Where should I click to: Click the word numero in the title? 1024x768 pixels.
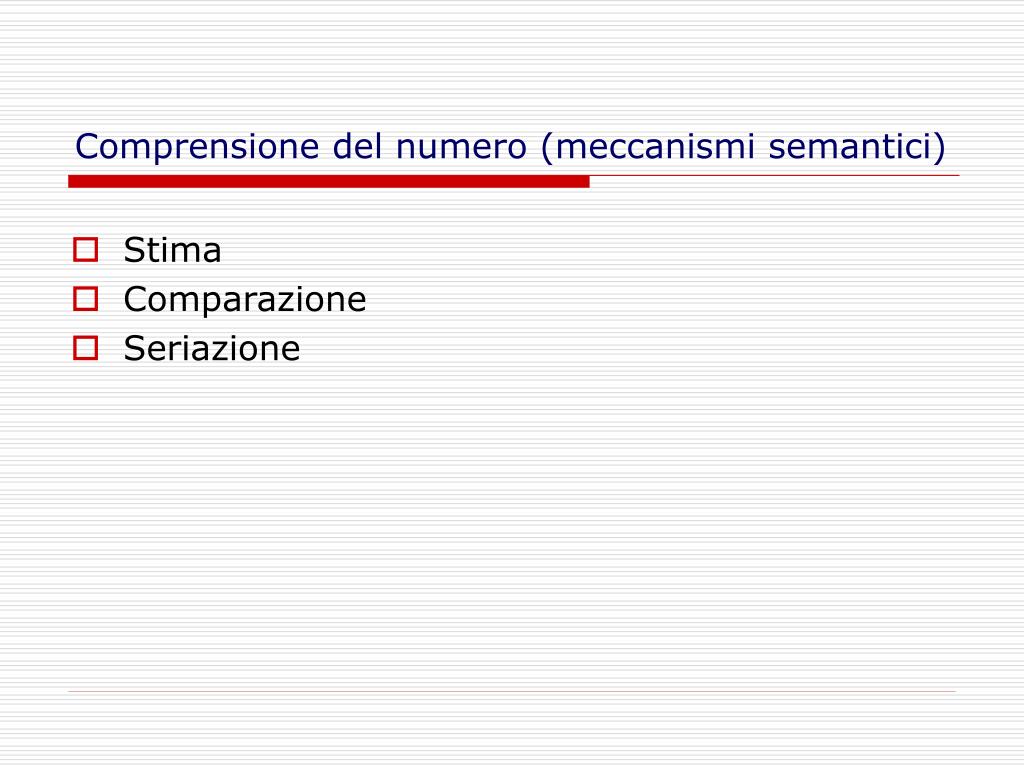[x=461, y=148]
